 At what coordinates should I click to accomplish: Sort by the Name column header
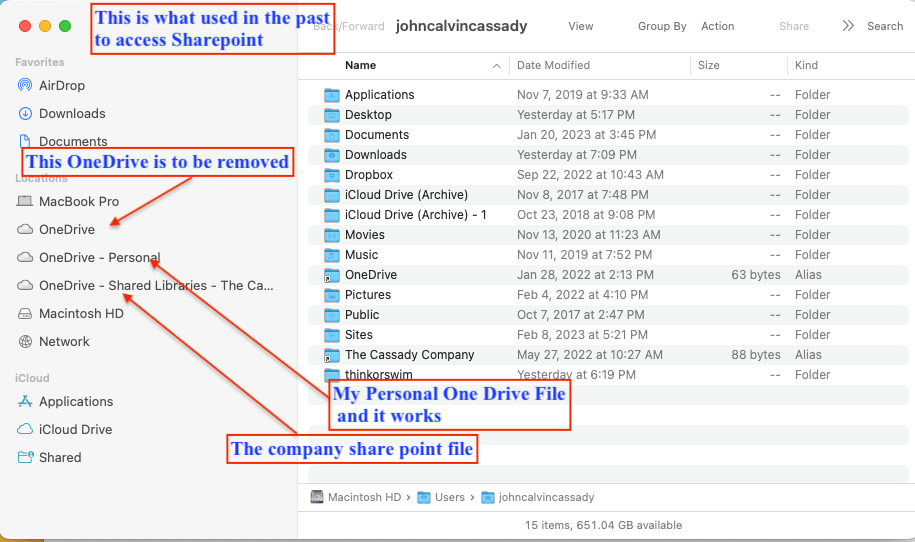360,65
